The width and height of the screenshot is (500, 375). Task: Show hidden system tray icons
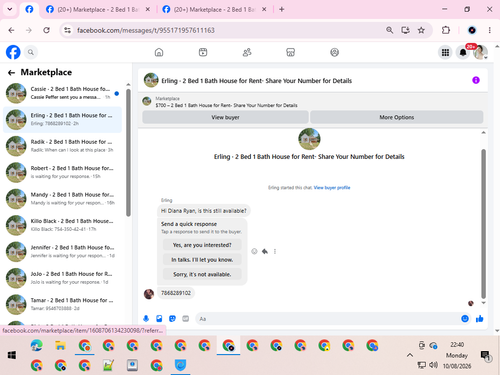(x=410, y=355)
